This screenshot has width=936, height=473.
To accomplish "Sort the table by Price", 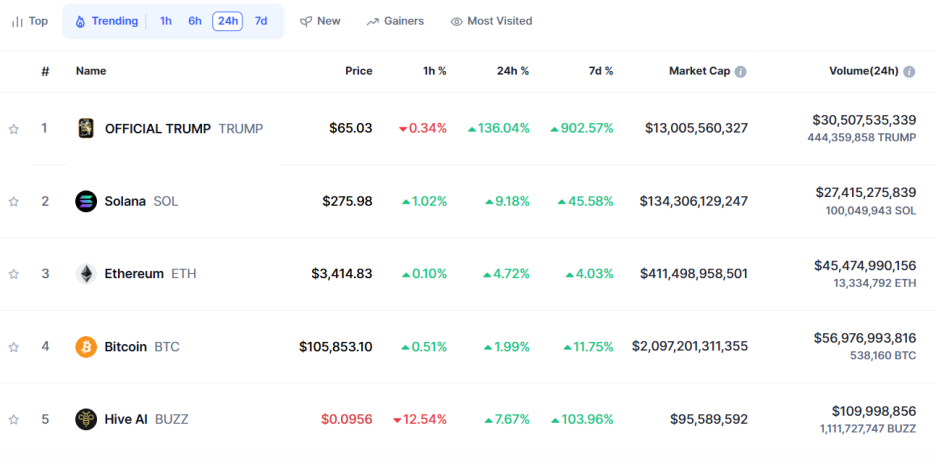I will 359,71.
